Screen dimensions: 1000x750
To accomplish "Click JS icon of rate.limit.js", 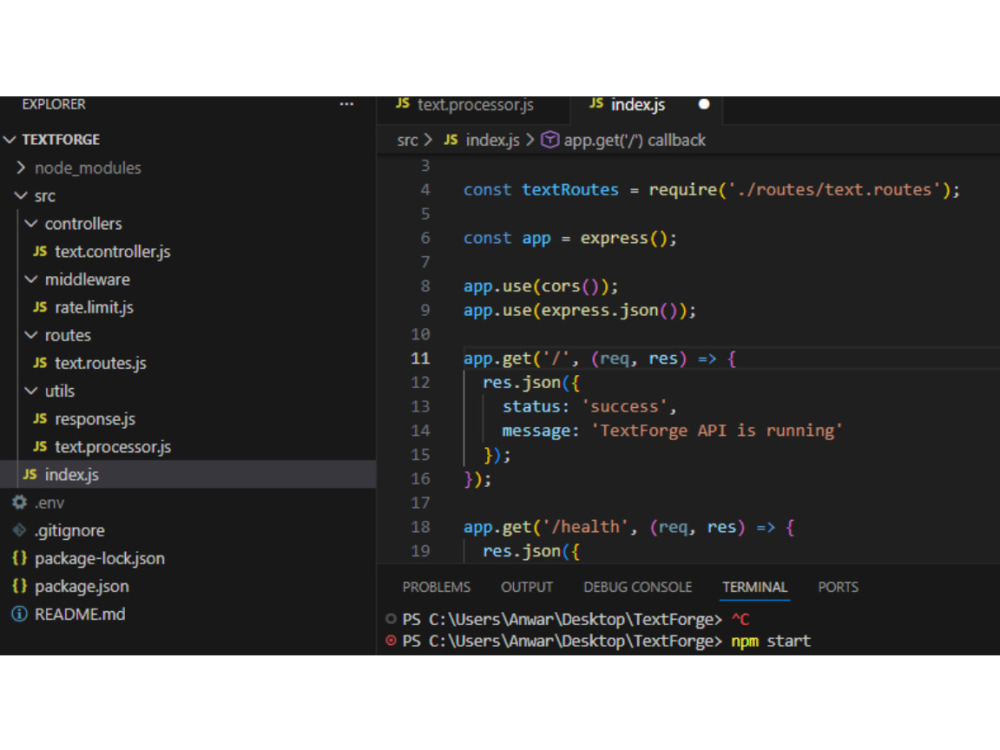I will 40,307.
